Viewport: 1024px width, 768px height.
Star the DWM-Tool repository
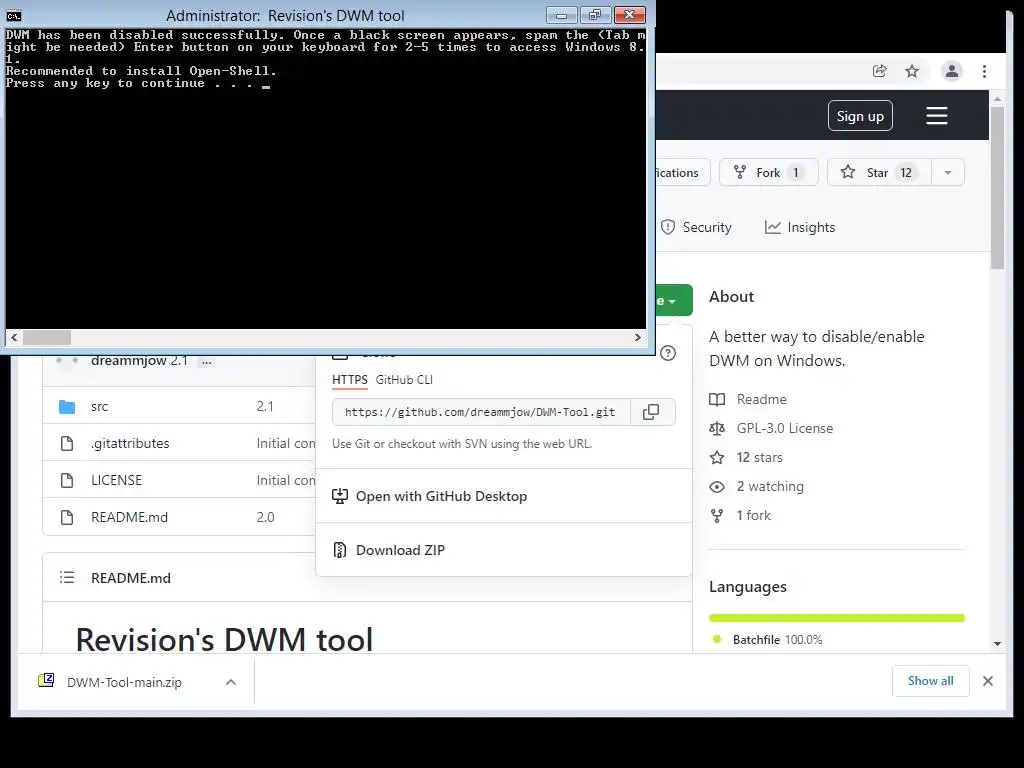879,172
